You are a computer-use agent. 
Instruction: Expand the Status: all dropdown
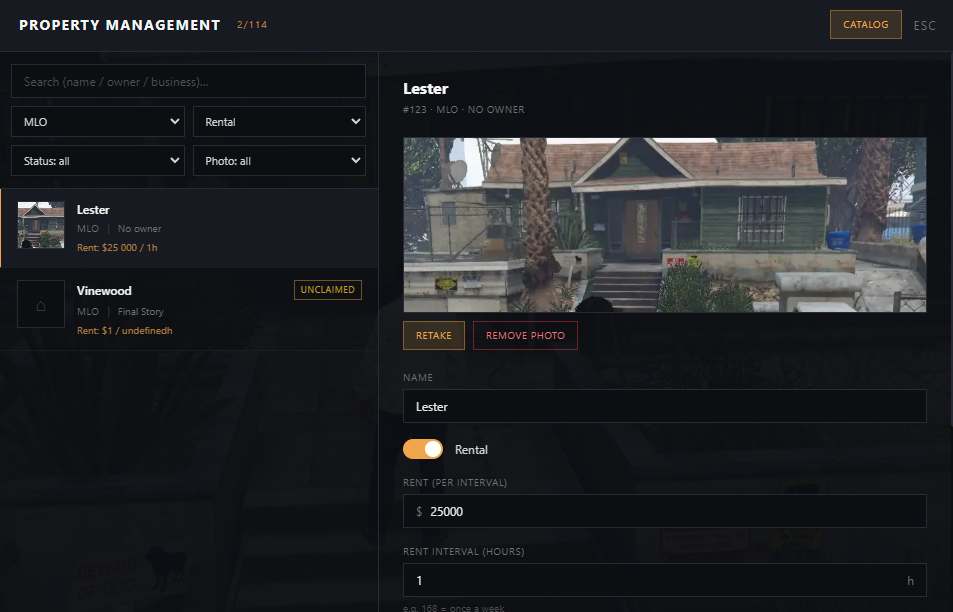pyautogui.click(x=98, y=160)
